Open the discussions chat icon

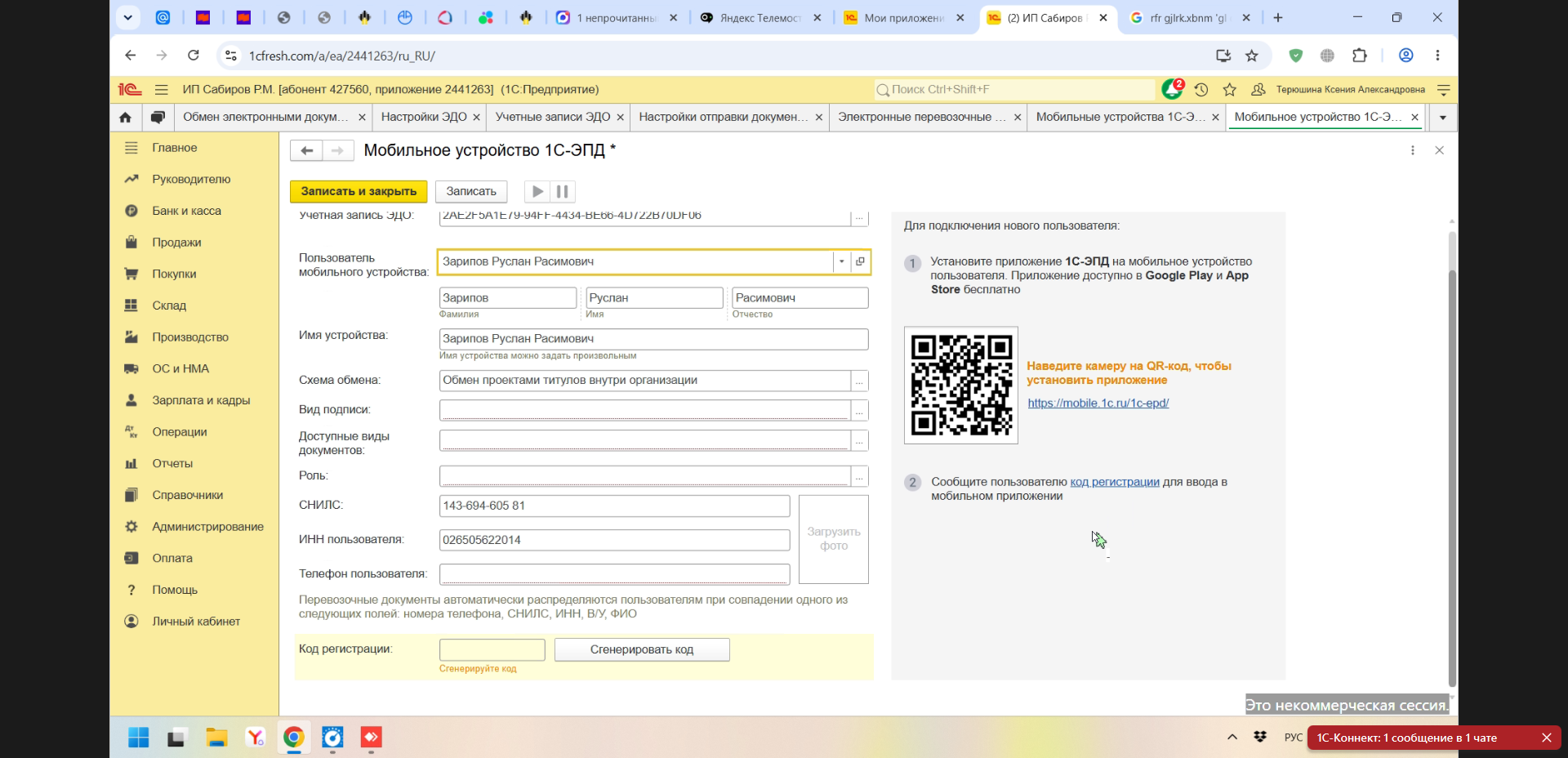point(158,117)
